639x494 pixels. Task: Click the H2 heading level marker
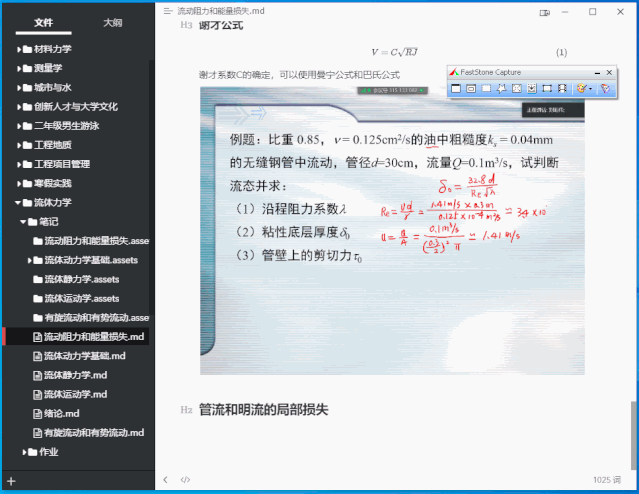(x=186, y=410)
